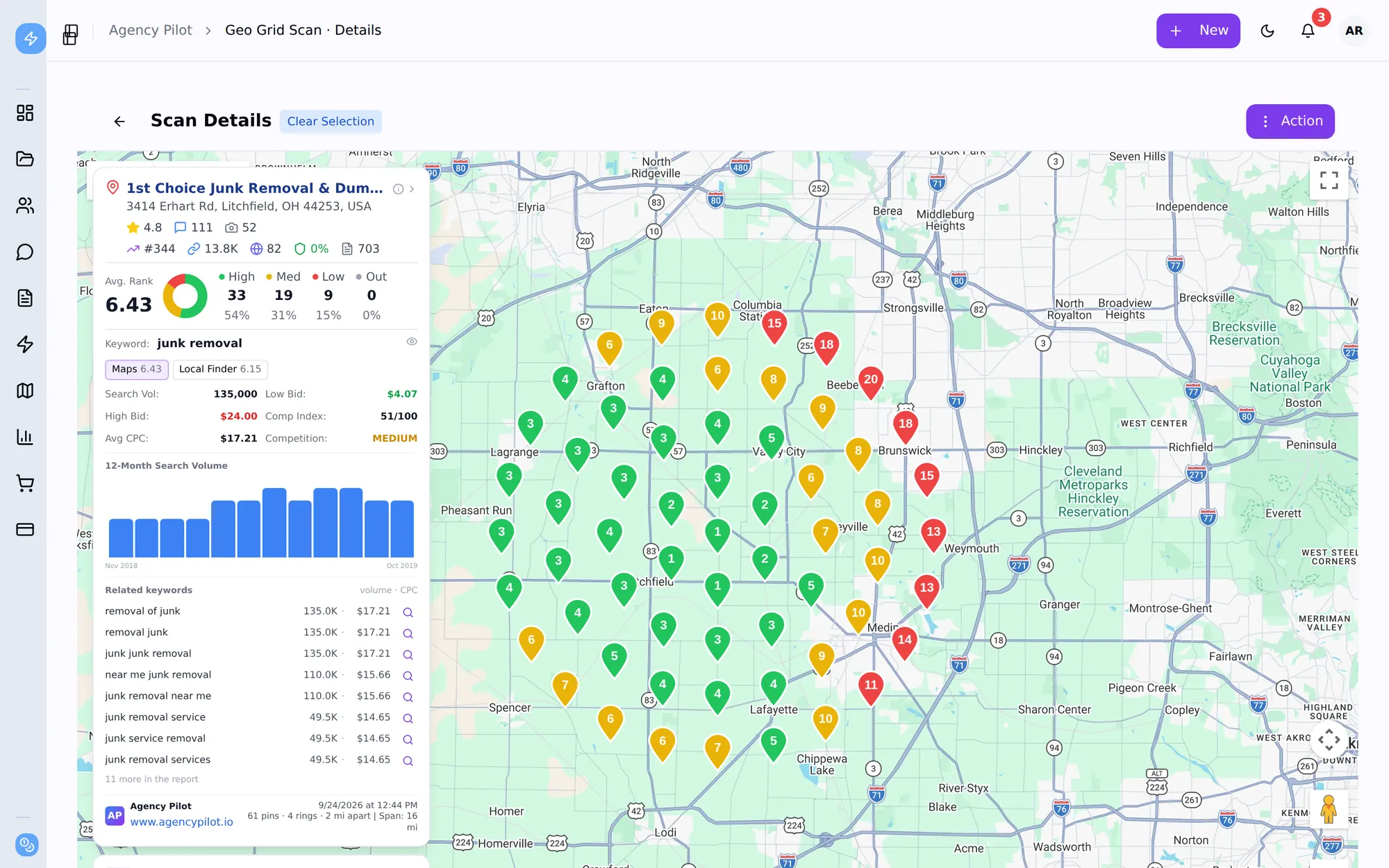Open the building icon beside Agency Pilot breadcrumb

coord(70,34)
